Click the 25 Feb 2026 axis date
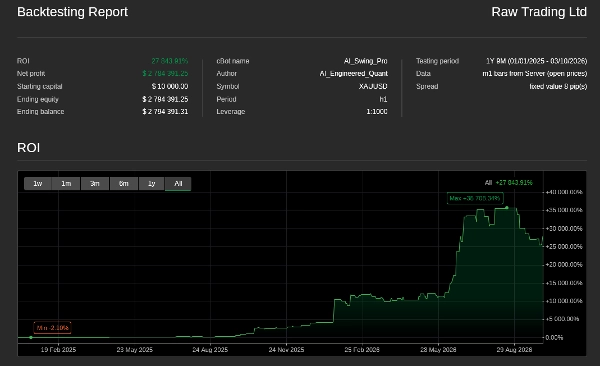Image resolution: width=600 pixels, height=366 pixels. 362,350
